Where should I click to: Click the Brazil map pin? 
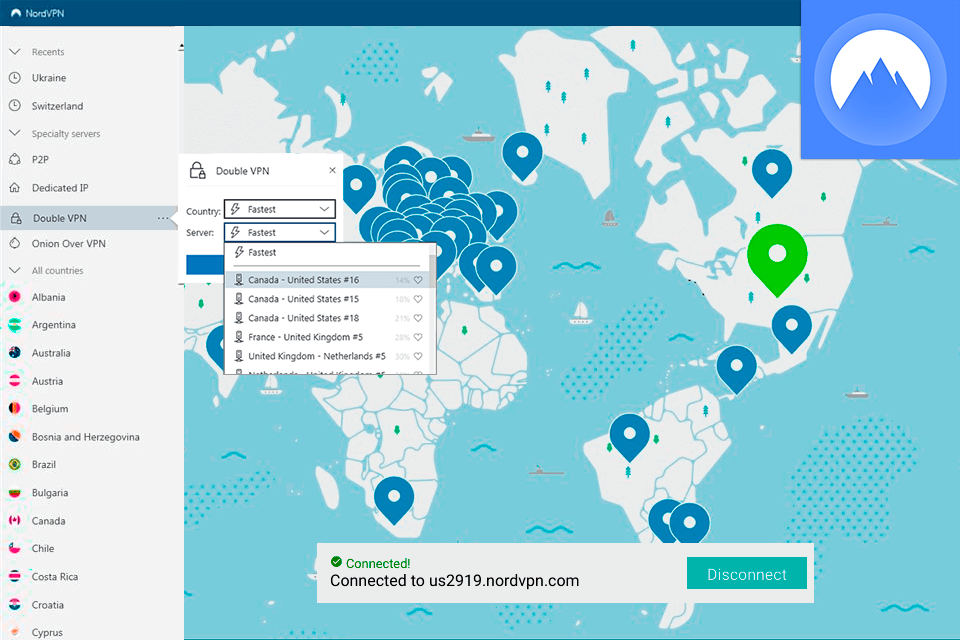coord(629,435)
